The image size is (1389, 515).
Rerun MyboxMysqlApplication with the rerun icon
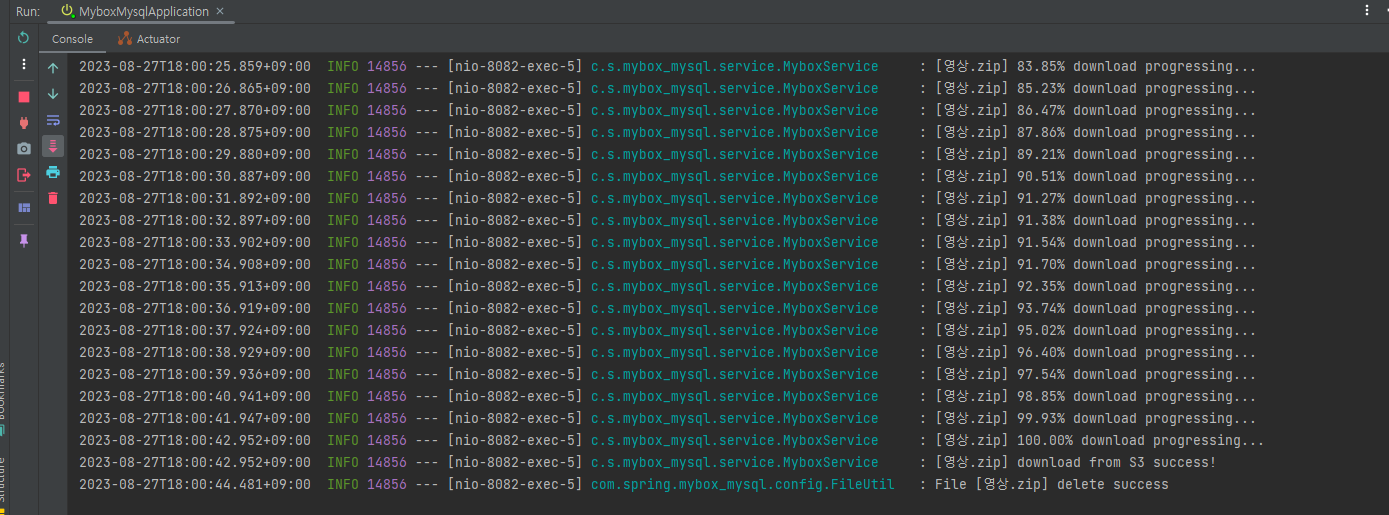point(24,38)
